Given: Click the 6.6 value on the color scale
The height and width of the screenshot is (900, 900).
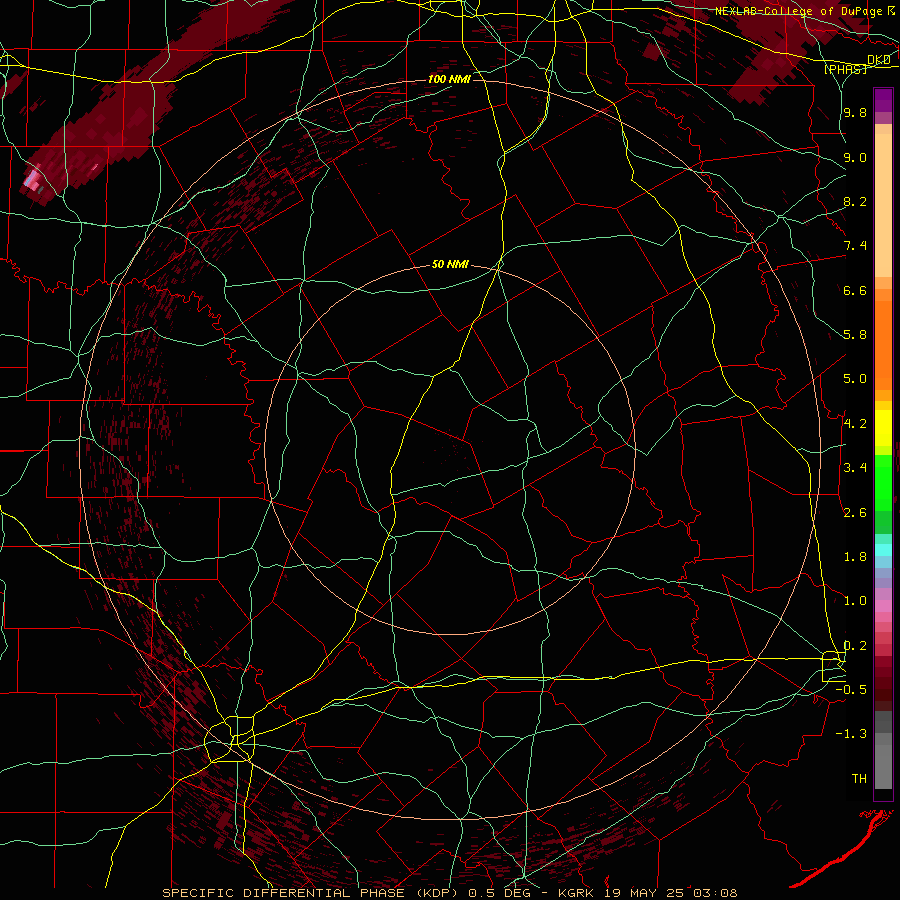Looking at the screenshot, I should (x=855, y=290).
